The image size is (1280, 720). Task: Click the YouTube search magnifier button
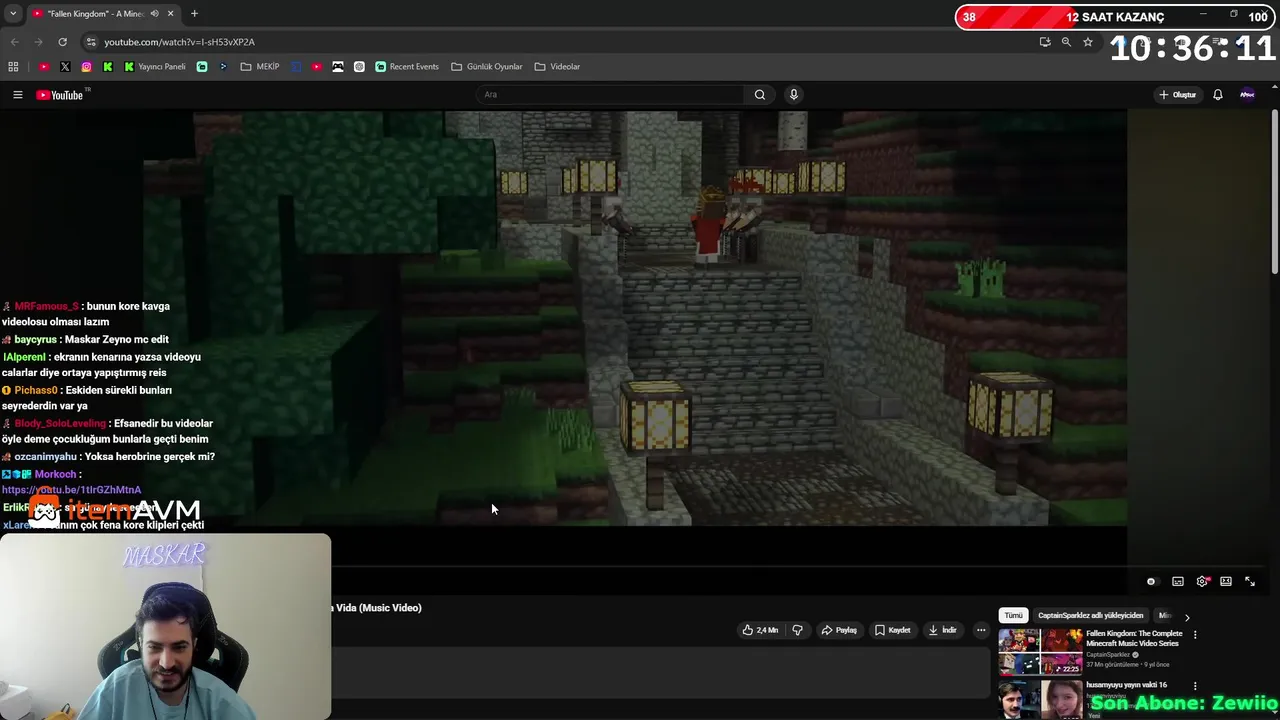[760, 95]
